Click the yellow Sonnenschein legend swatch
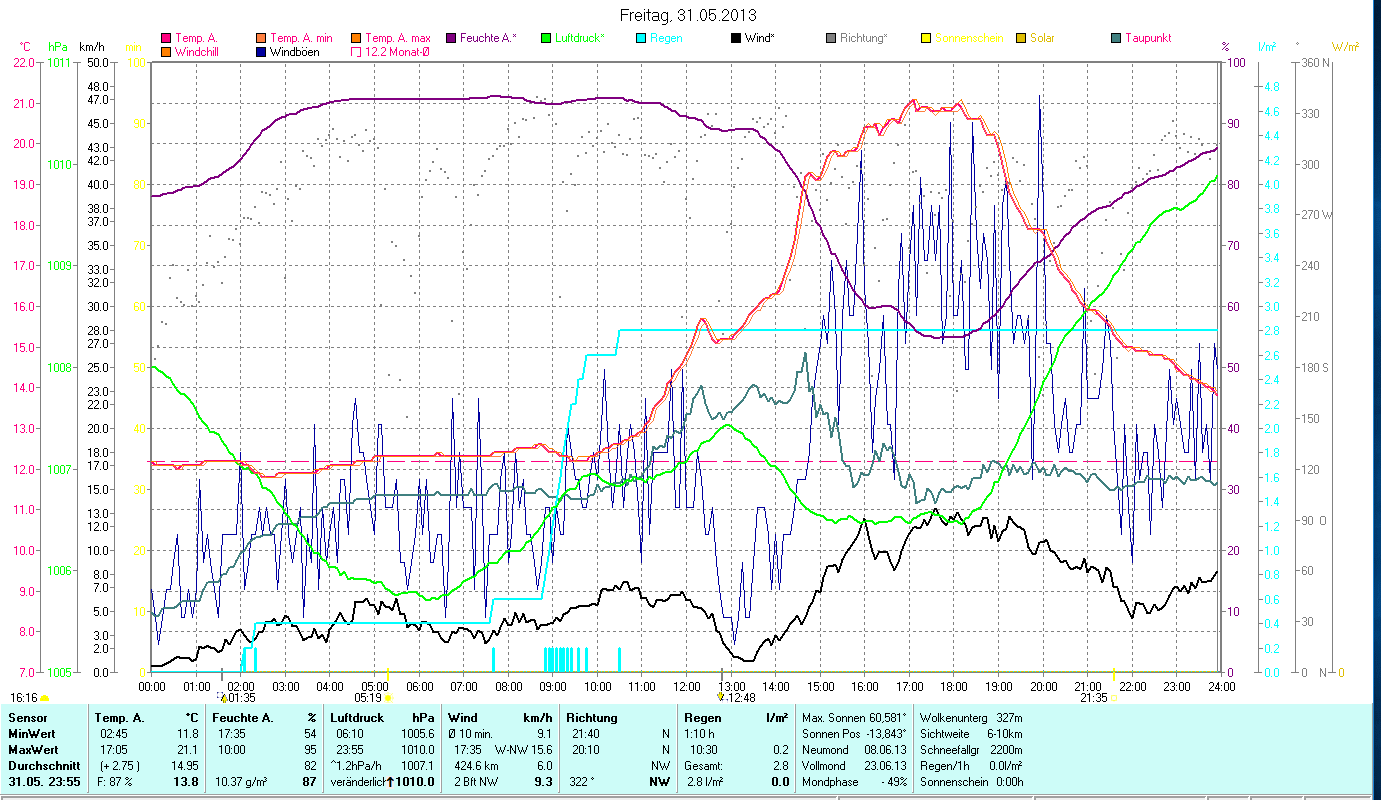The height and width of the screenshot is (800, 1381). tap(925, 38)
